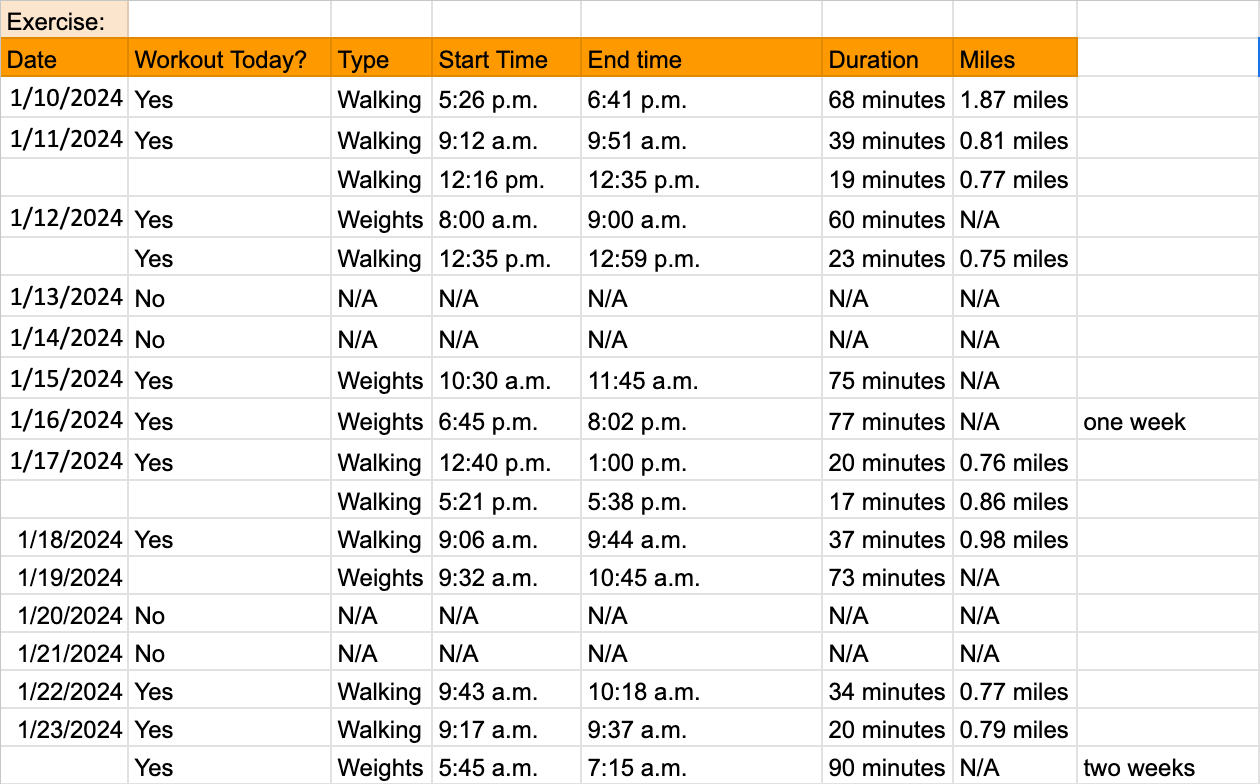The image size is (1260, 784).
Task: Select the 'Exercise:' title cell
Action: click(64, 20)
